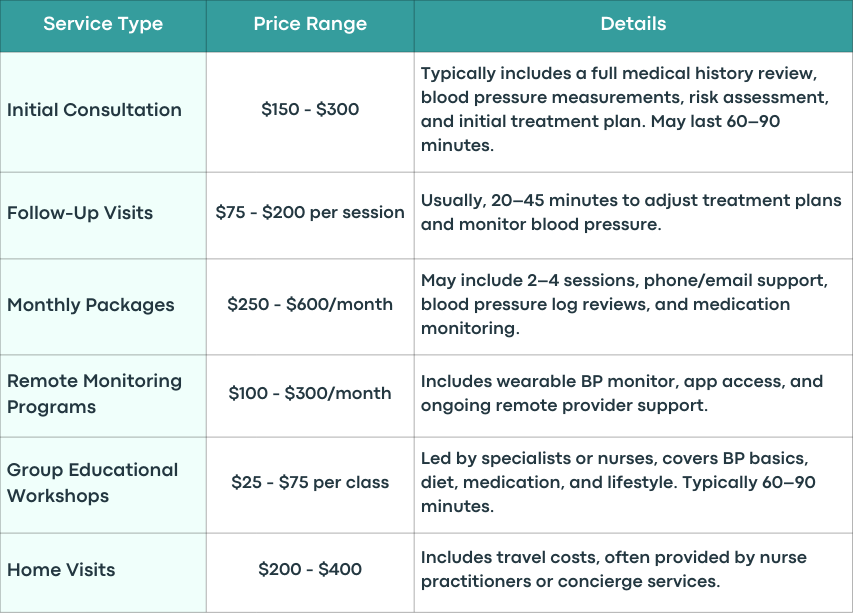Click the Service Type column header
Screen dimensions: 853x613
click(x=103, y=24)
